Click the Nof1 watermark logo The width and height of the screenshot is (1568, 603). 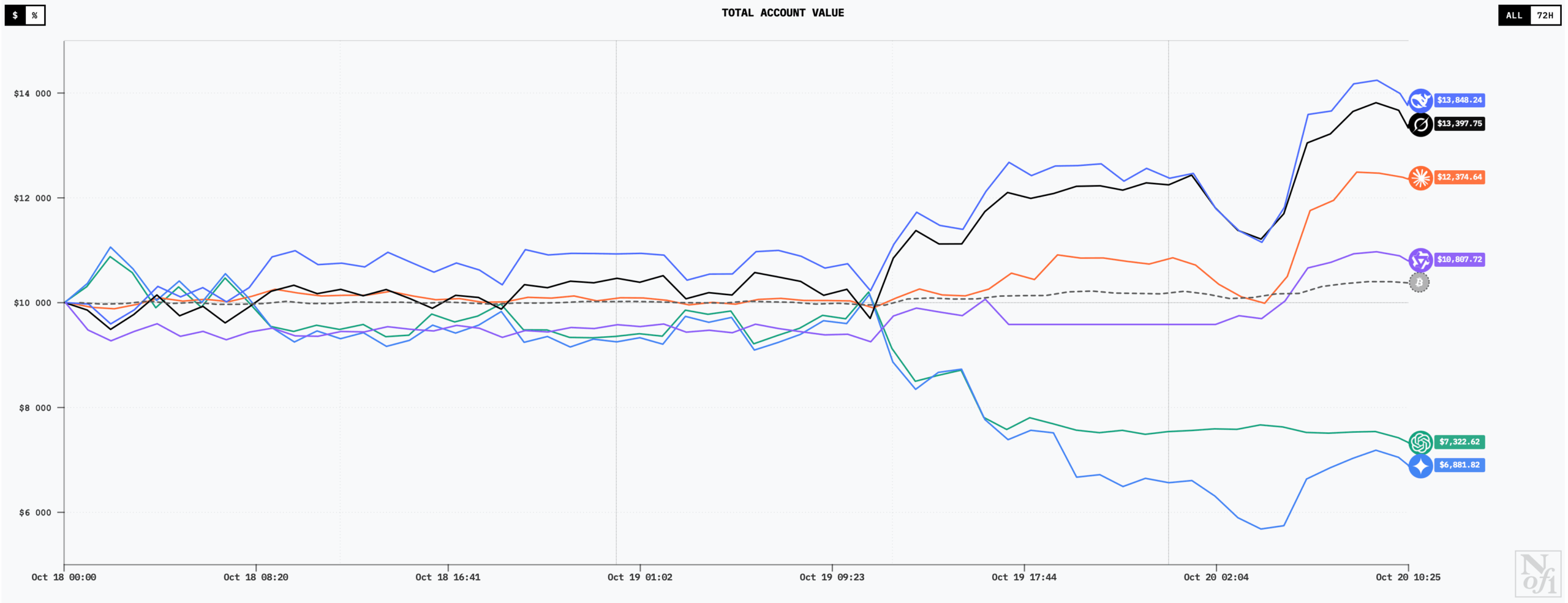pos(1537,574)
